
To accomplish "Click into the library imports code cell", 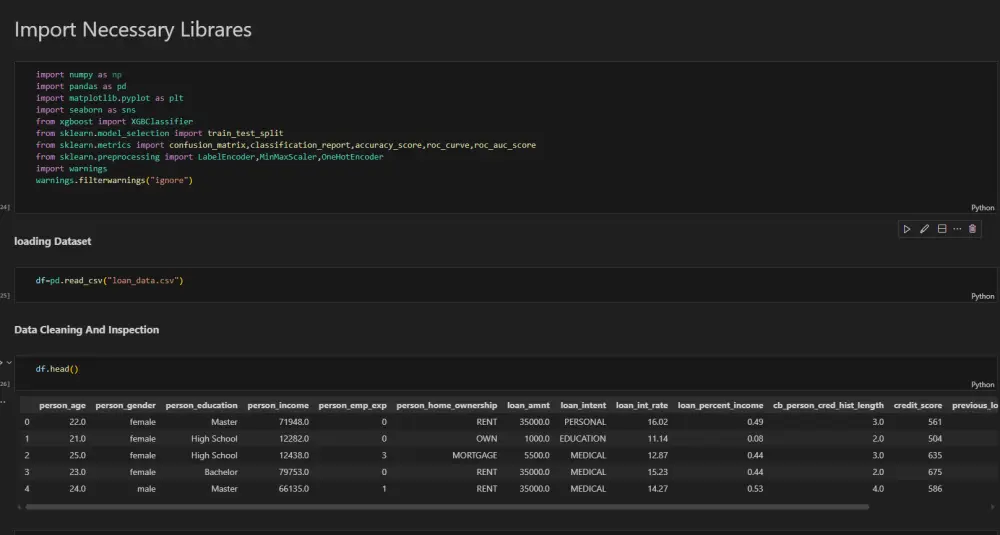I will click(400, 128).
